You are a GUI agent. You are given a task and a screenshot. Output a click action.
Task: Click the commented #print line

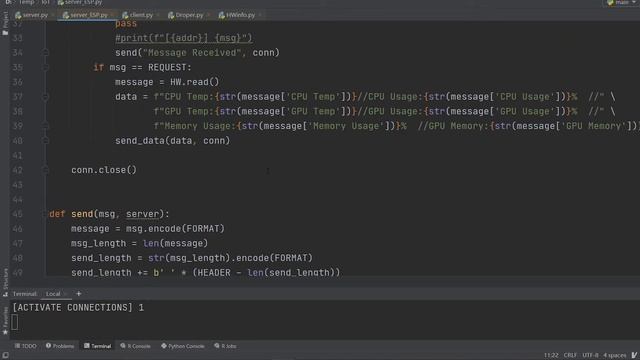184,38
